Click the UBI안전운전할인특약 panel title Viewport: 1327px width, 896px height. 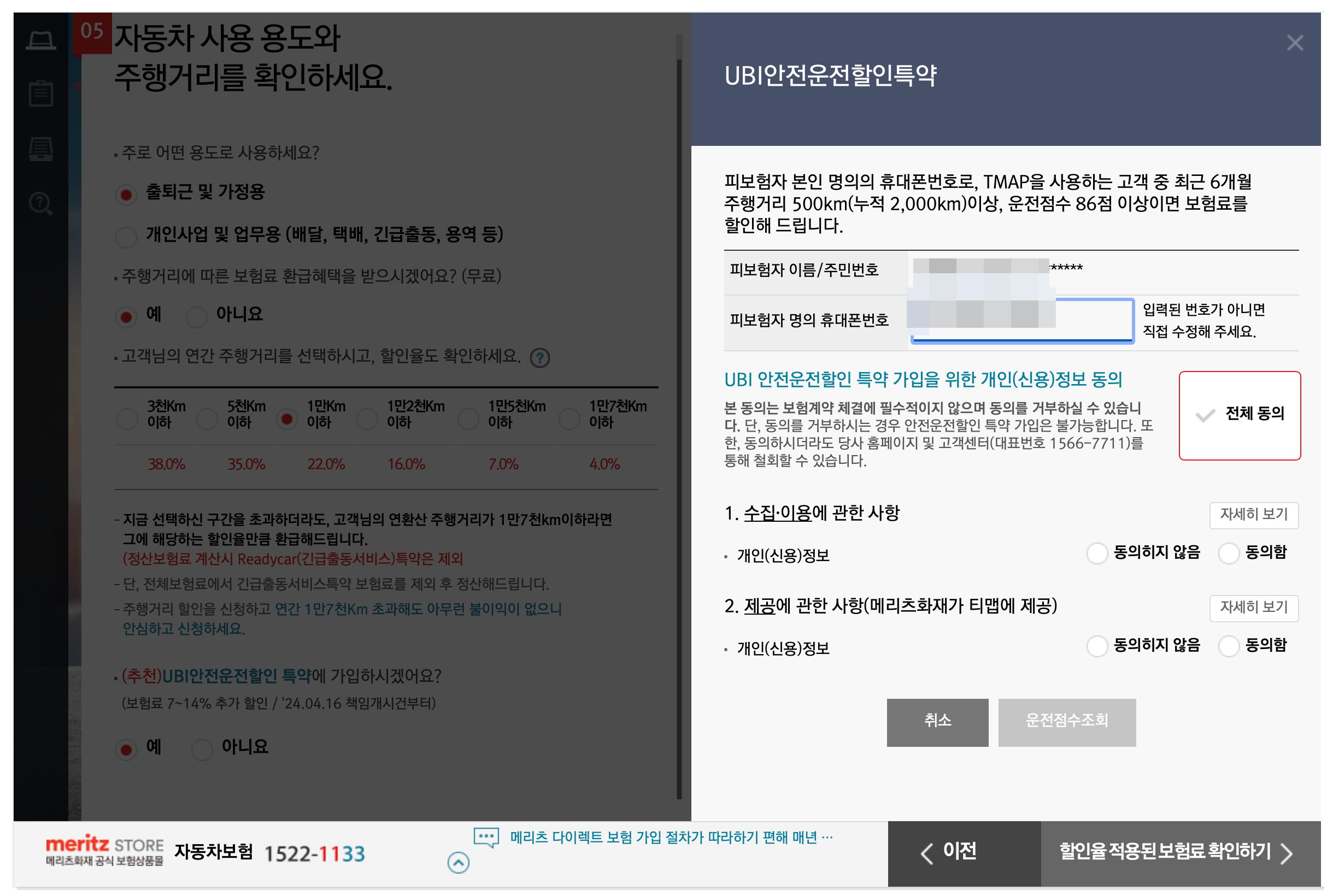[830, 76]
